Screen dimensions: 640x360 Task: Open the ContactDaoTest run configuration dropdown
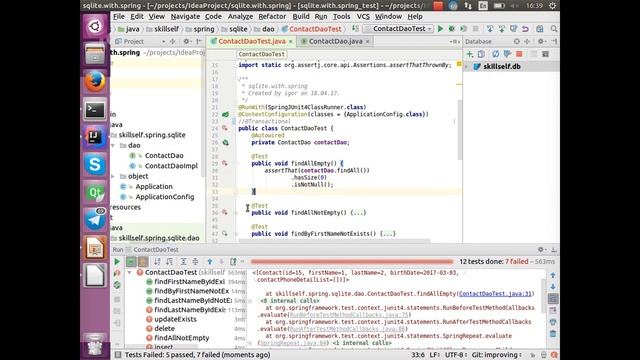coord(398,29)
